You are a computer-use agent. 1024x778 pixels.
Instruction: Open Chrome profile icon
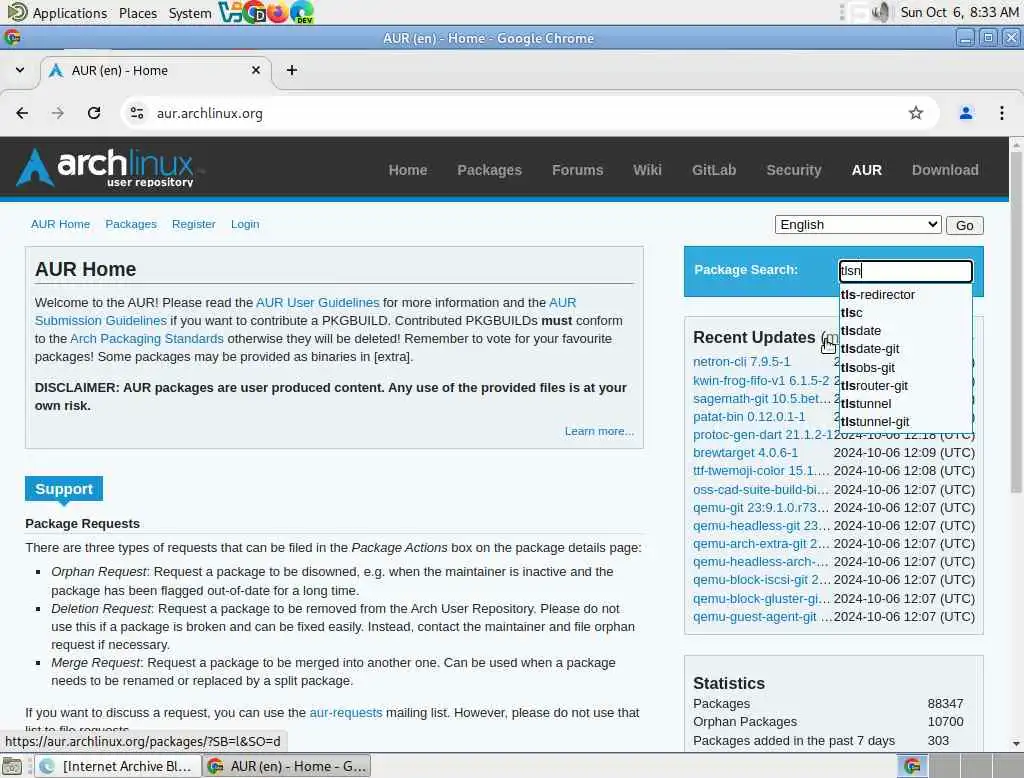click(x=965, y=113)
